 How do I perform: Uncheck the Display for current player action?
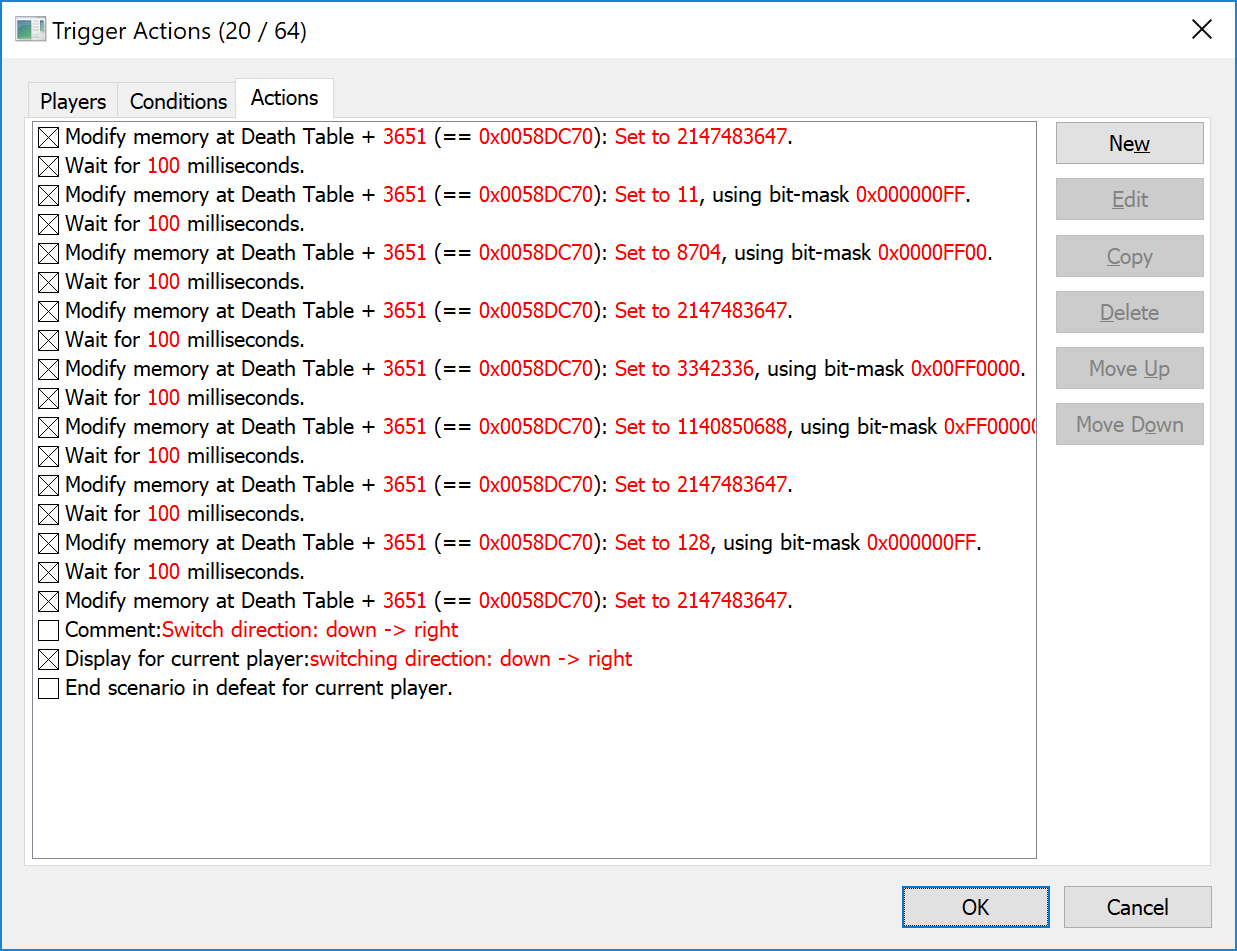point(48,660)
